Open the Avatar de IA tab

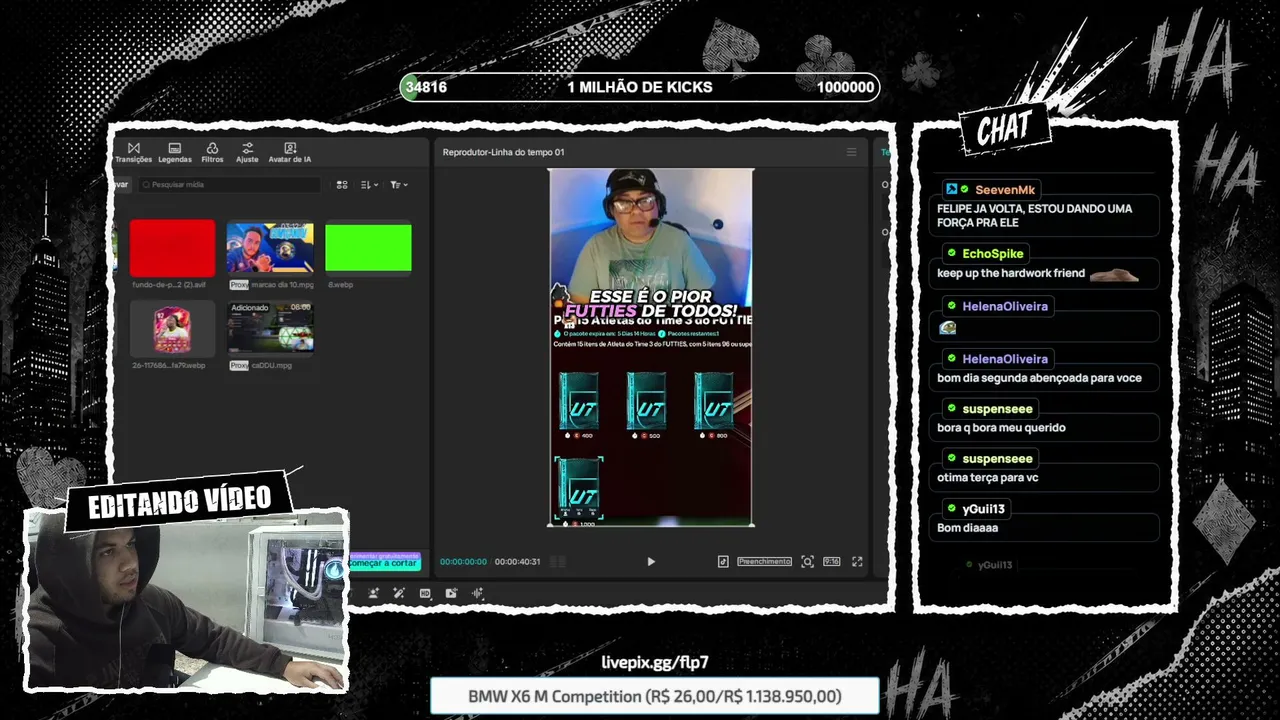290,152
